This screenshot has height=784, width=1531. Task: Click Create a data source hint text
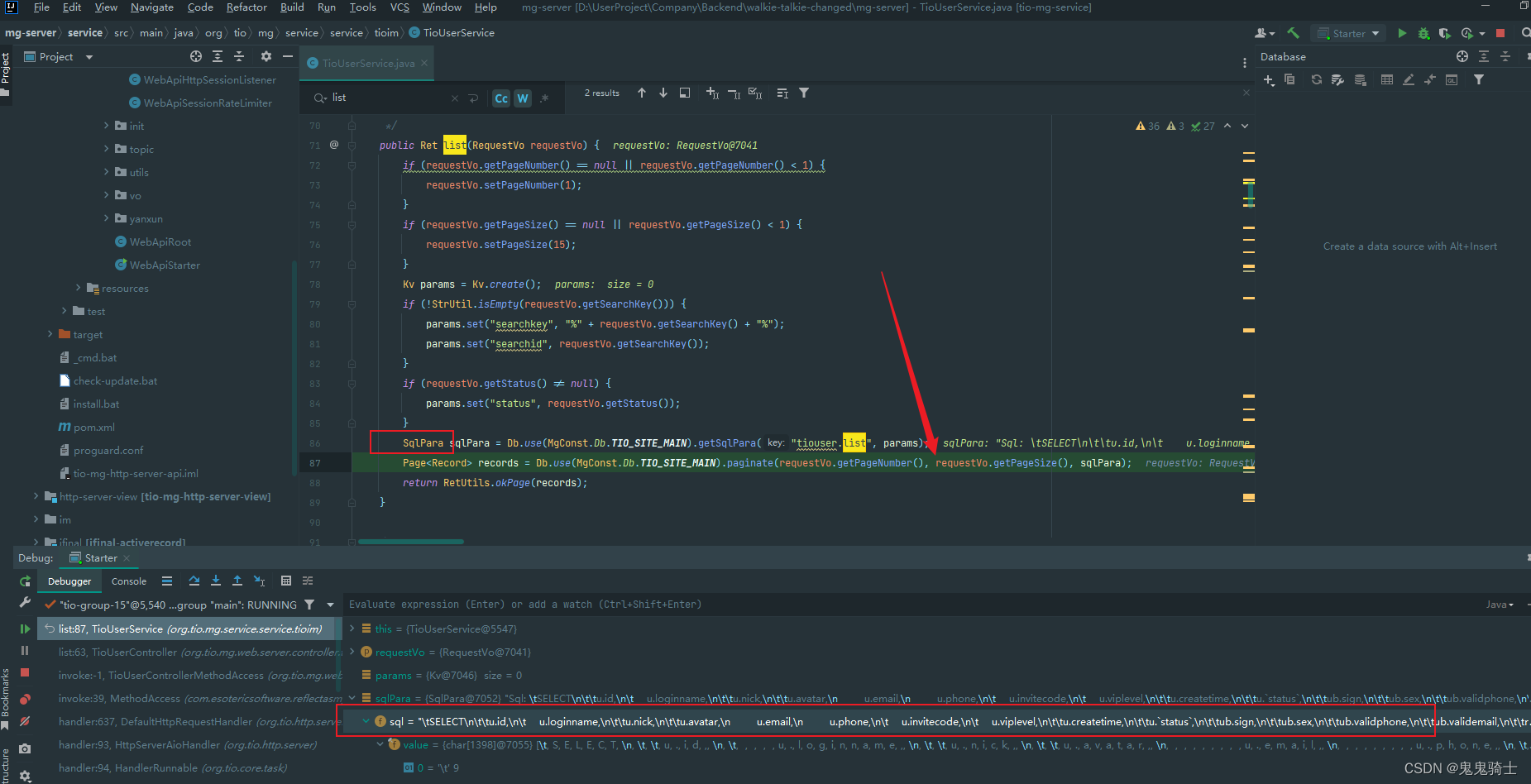(1410, 246)
